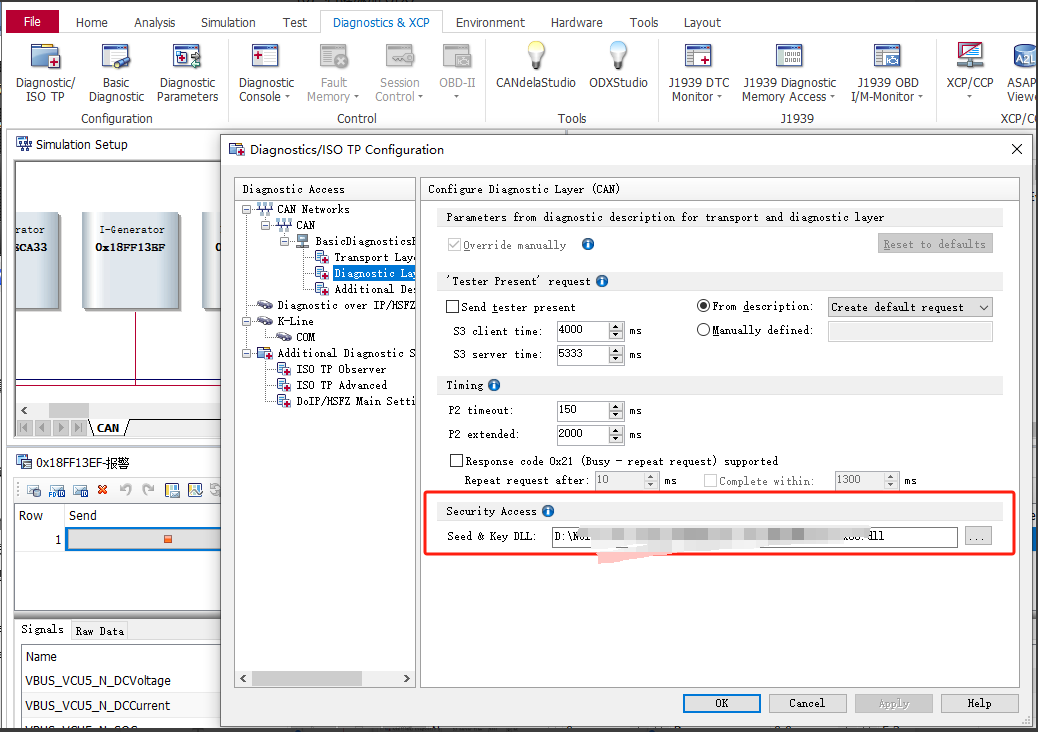Click the red delete X toolbar icon
This screenshot has width=1038, height=732.
click(102, 490)
